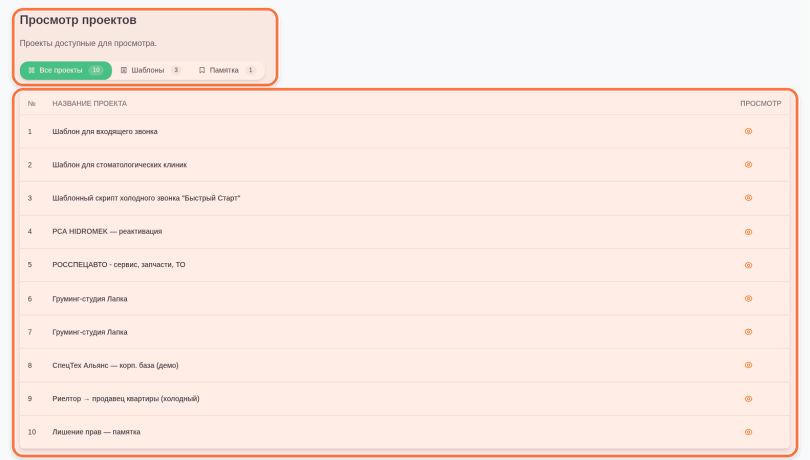810x460 pixels.
Task: Click eye icon for Лишение прав — памятка
Action: tap(748, 432)
